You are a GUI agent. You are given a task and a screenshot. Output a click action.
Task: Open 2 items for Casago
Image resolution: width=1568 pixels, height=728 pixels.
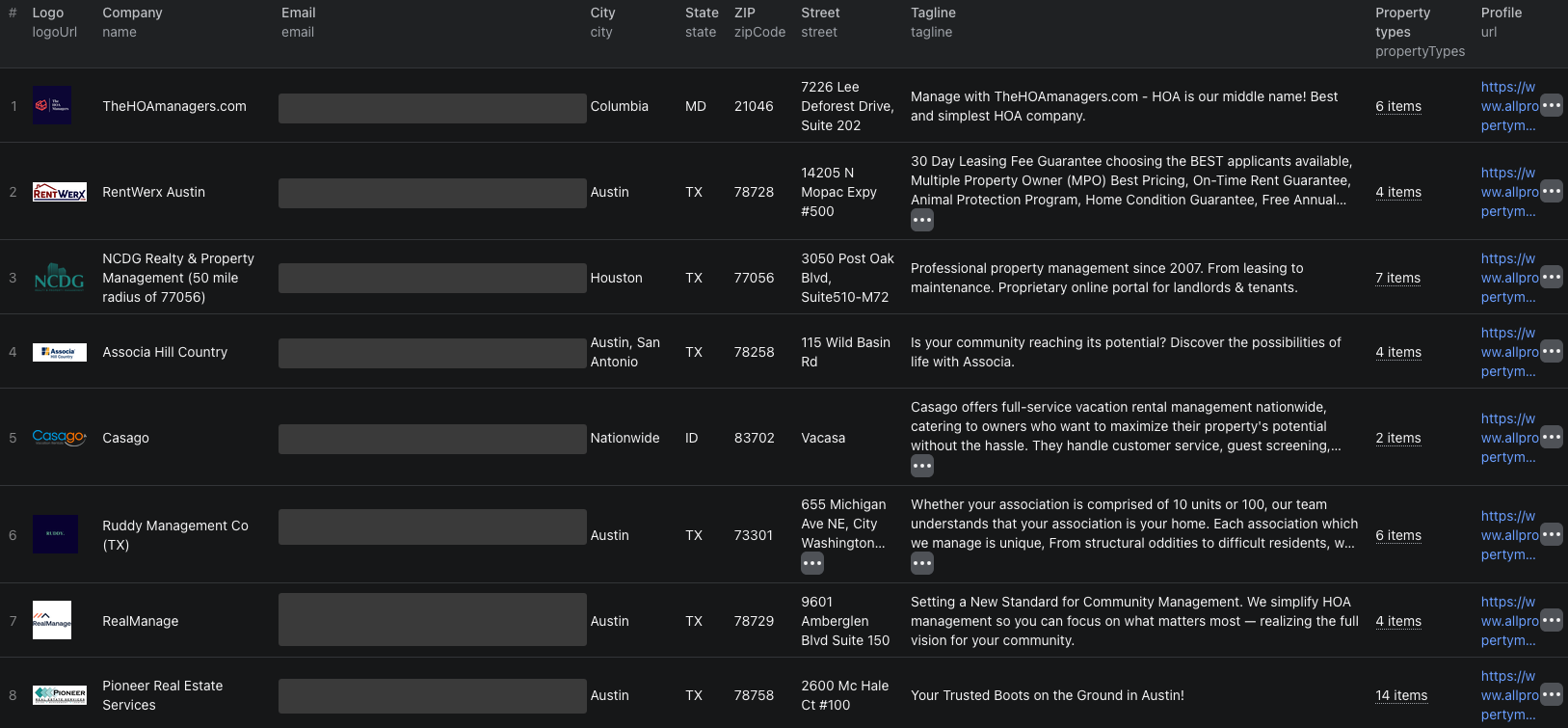(x=1398, y=438)
